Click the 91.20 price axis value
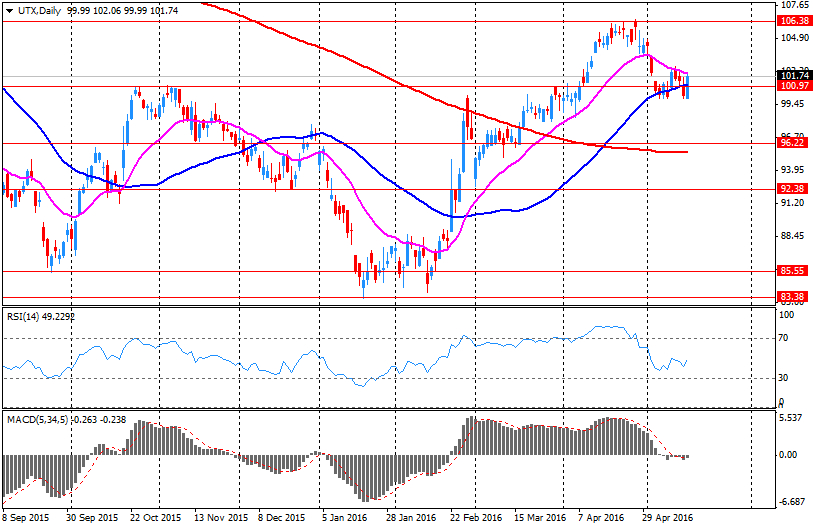 793,203
